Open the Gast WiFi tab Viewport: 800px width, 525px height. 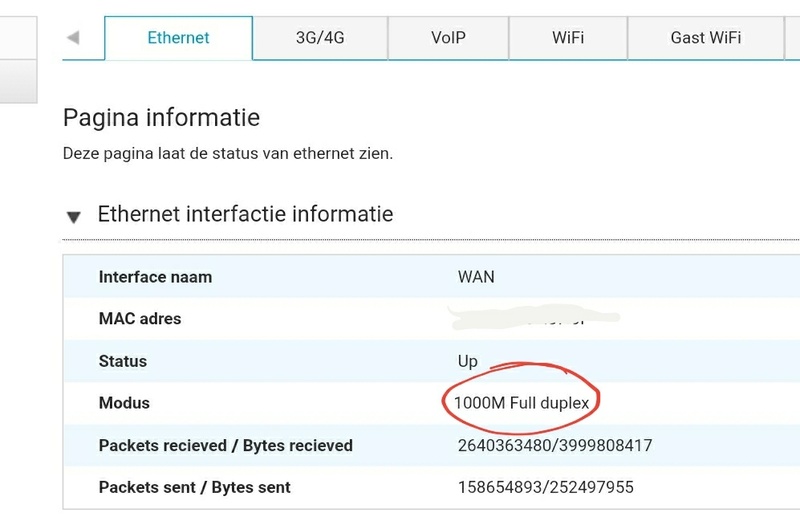pos(706,38)
